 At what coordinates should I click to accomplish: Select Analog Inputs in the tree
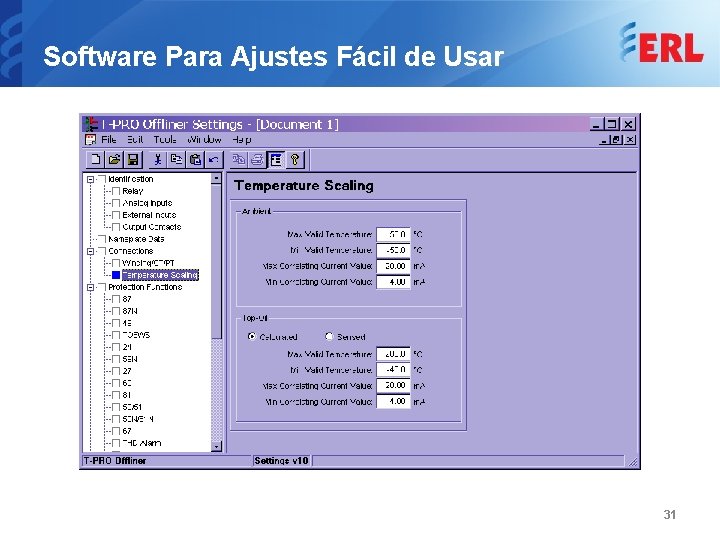[x=147, y=203]
